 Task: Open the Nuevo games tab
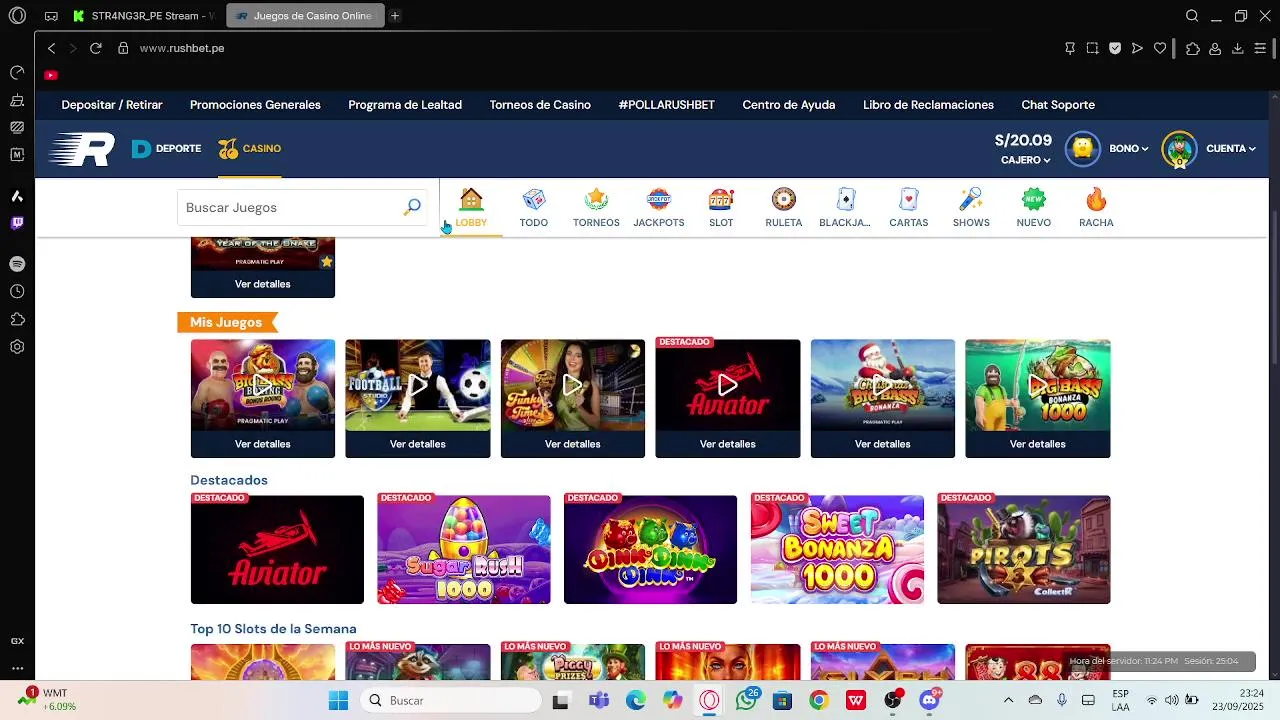(1033, 207)
